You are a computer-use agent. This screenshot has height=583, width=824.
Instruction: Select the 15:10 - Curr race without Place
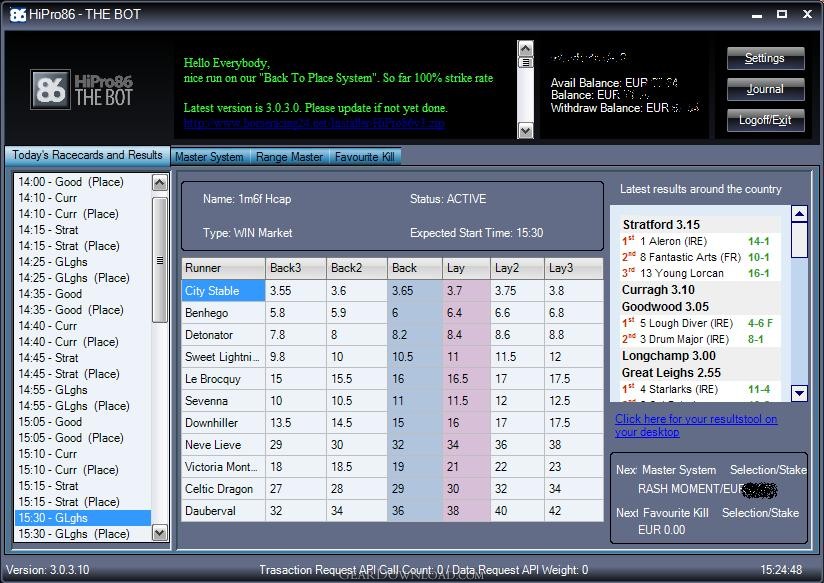(x=47, y=454)
